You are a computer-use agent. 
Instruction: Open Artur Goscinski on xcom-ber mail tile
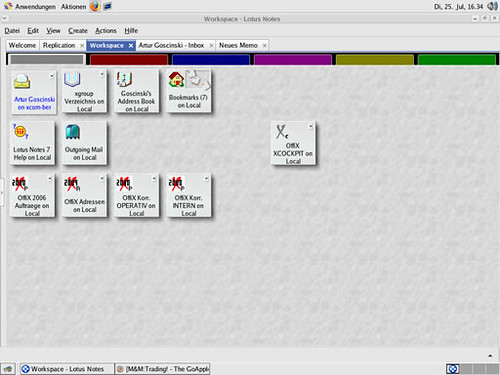tap(33, 92)
